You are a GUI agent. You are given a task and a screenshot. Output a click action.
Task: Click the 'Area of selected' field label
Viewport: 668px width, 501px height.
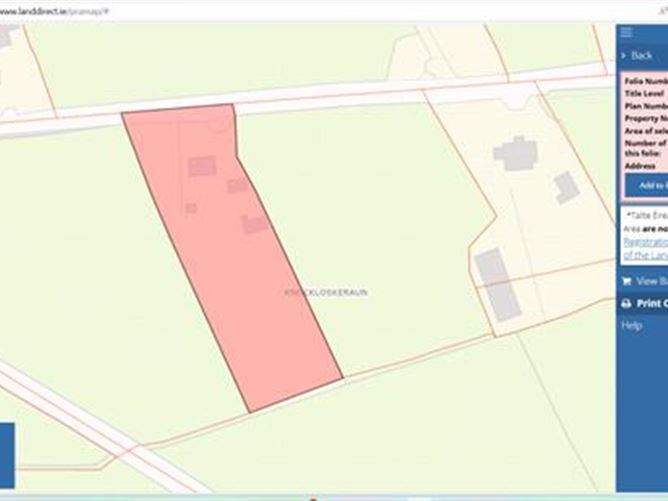[x=646, y=131]
